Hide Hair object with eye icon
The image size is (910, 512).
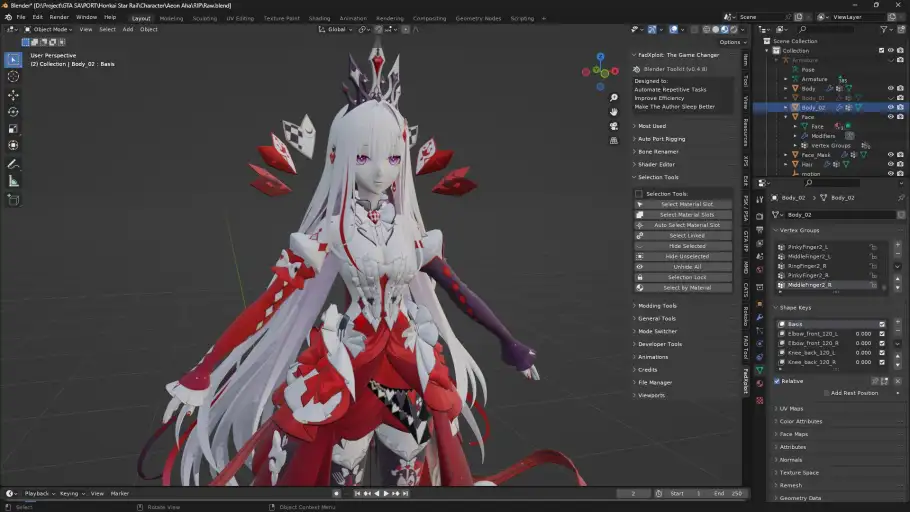pyautogui.click(x=891, y=164)
